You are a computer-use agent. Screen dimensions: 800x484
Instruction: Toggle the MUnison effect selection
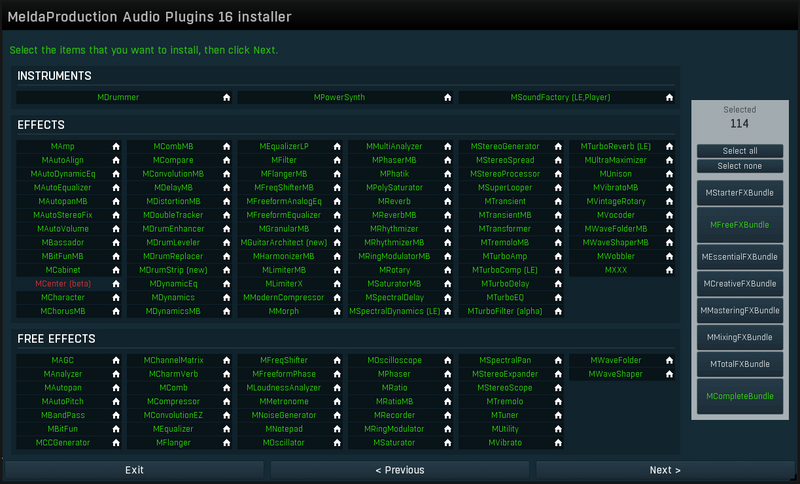[x=616, y=174]
